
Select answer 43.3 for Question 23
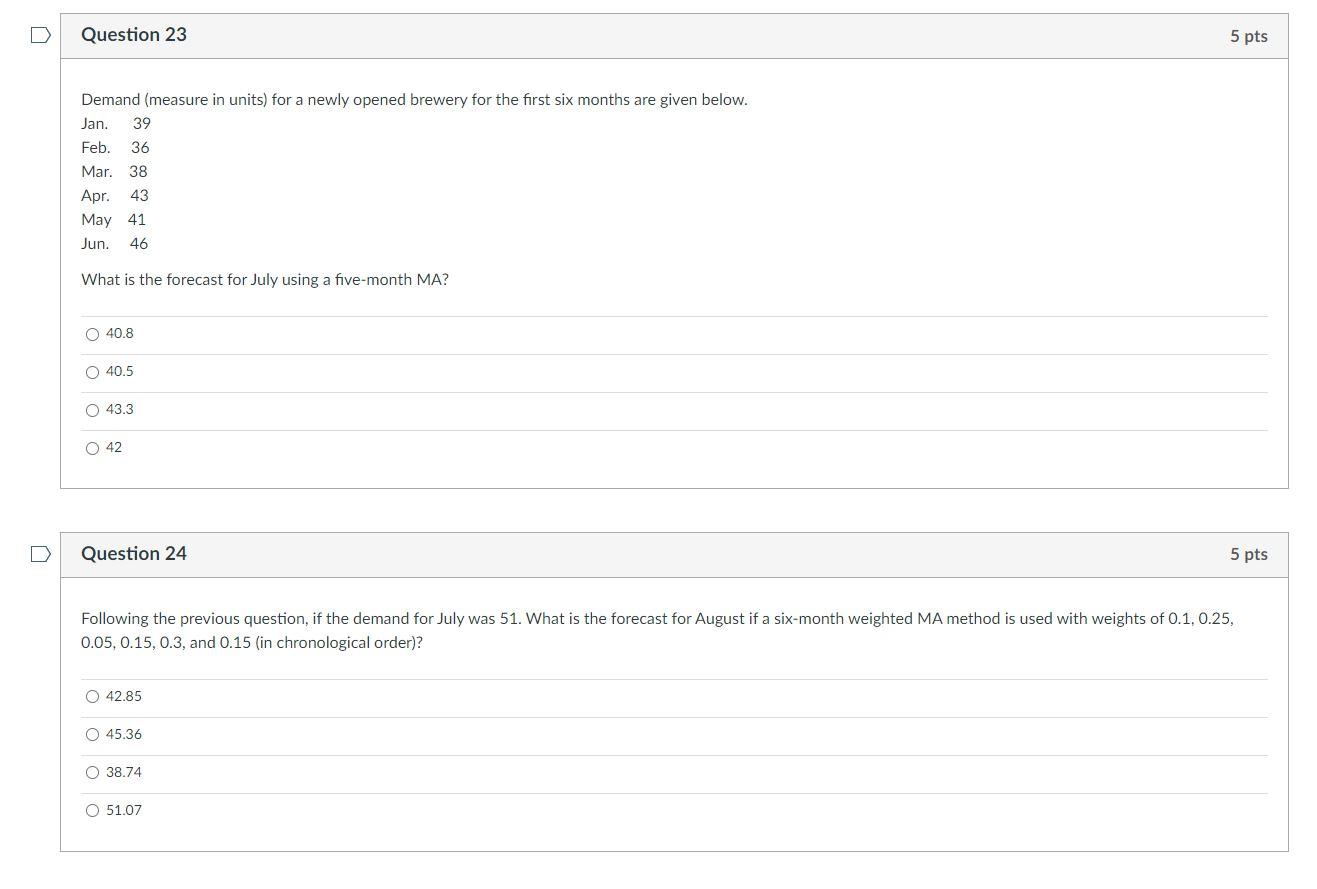pos(92,409)
